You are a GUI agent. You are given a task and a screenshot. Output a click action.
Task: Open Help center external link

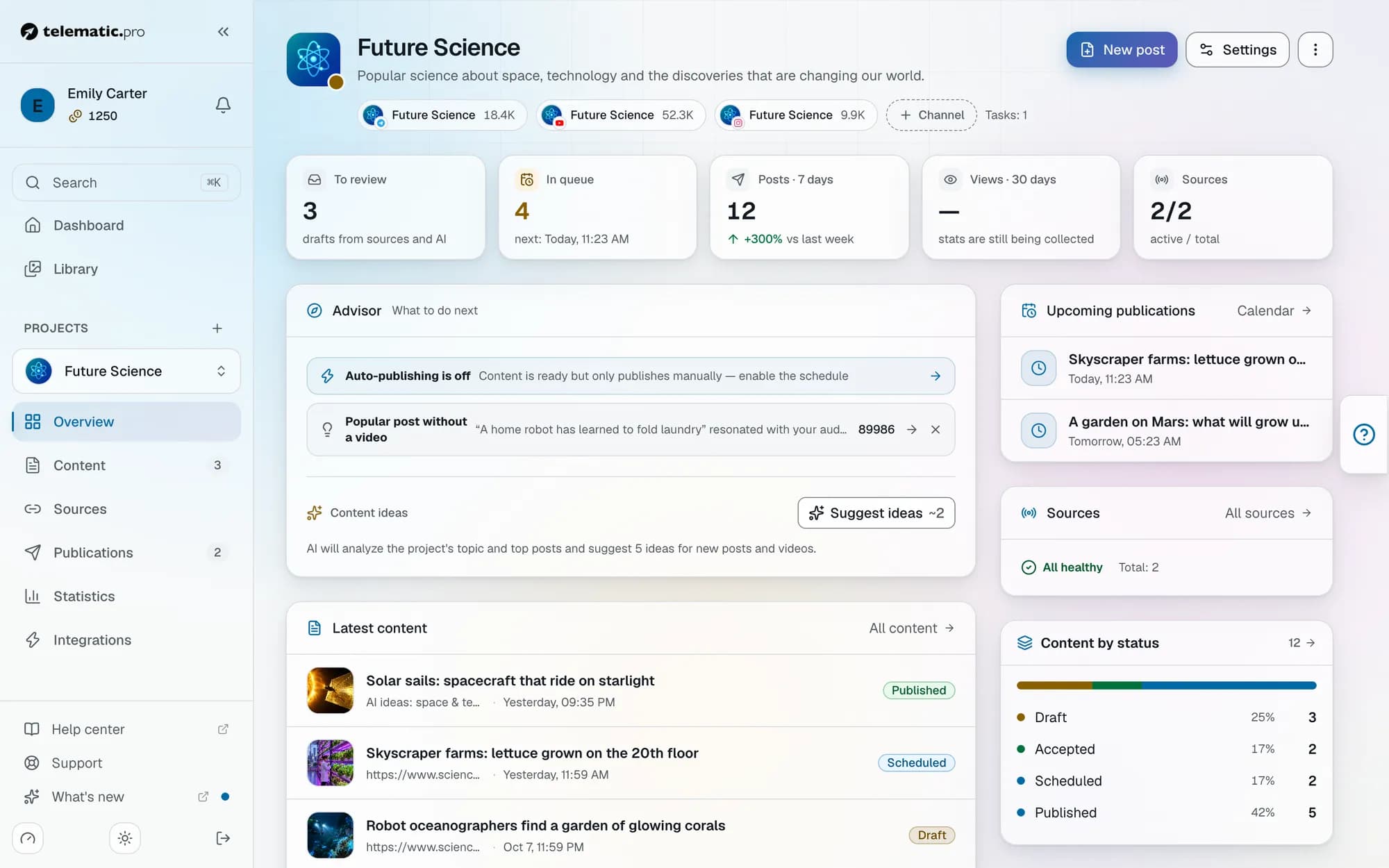click(126, 729)
